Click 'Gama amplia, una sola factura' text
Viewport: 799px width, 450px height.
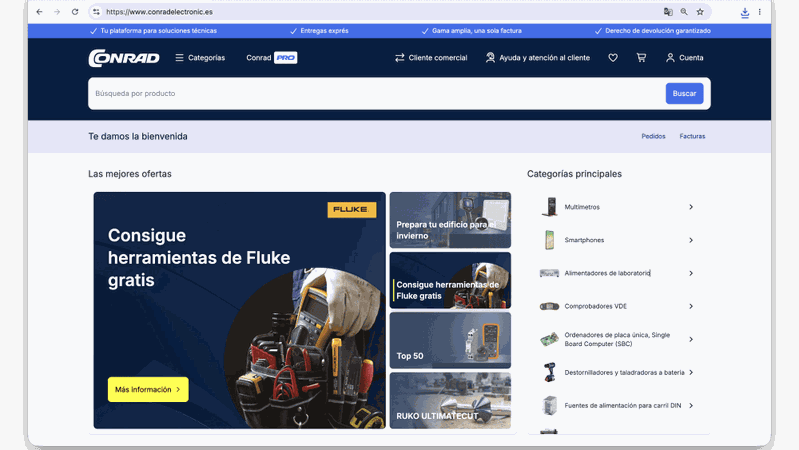[476, 31]
